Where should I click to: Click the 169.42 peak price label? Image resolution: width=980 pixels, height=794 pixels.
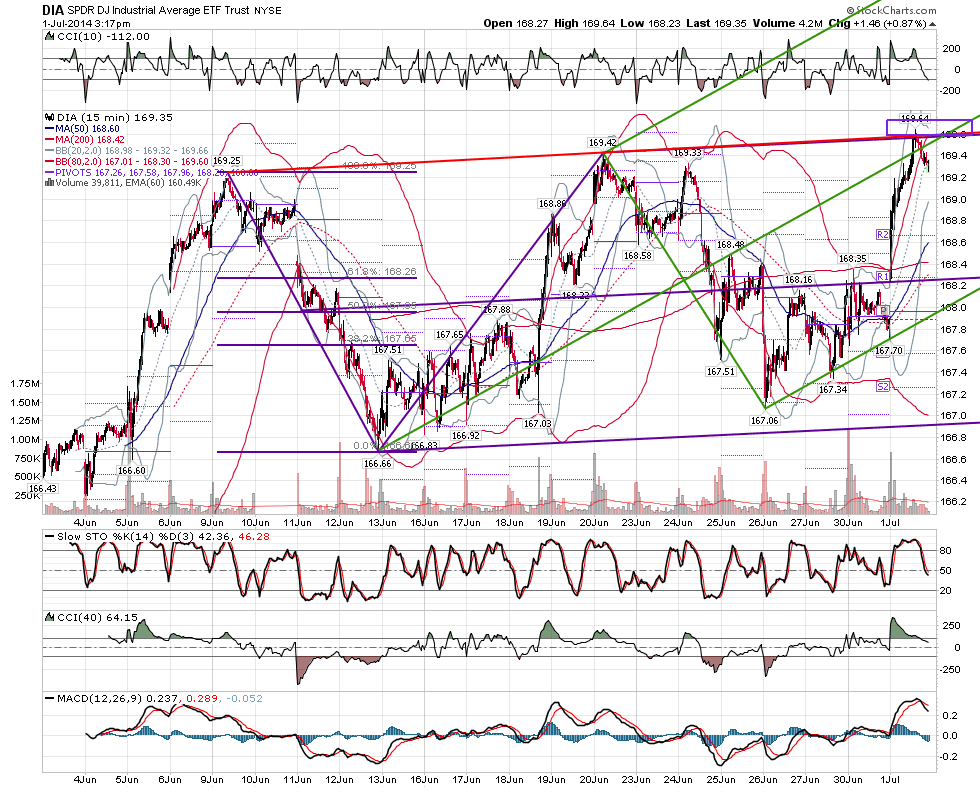point(602,143)
